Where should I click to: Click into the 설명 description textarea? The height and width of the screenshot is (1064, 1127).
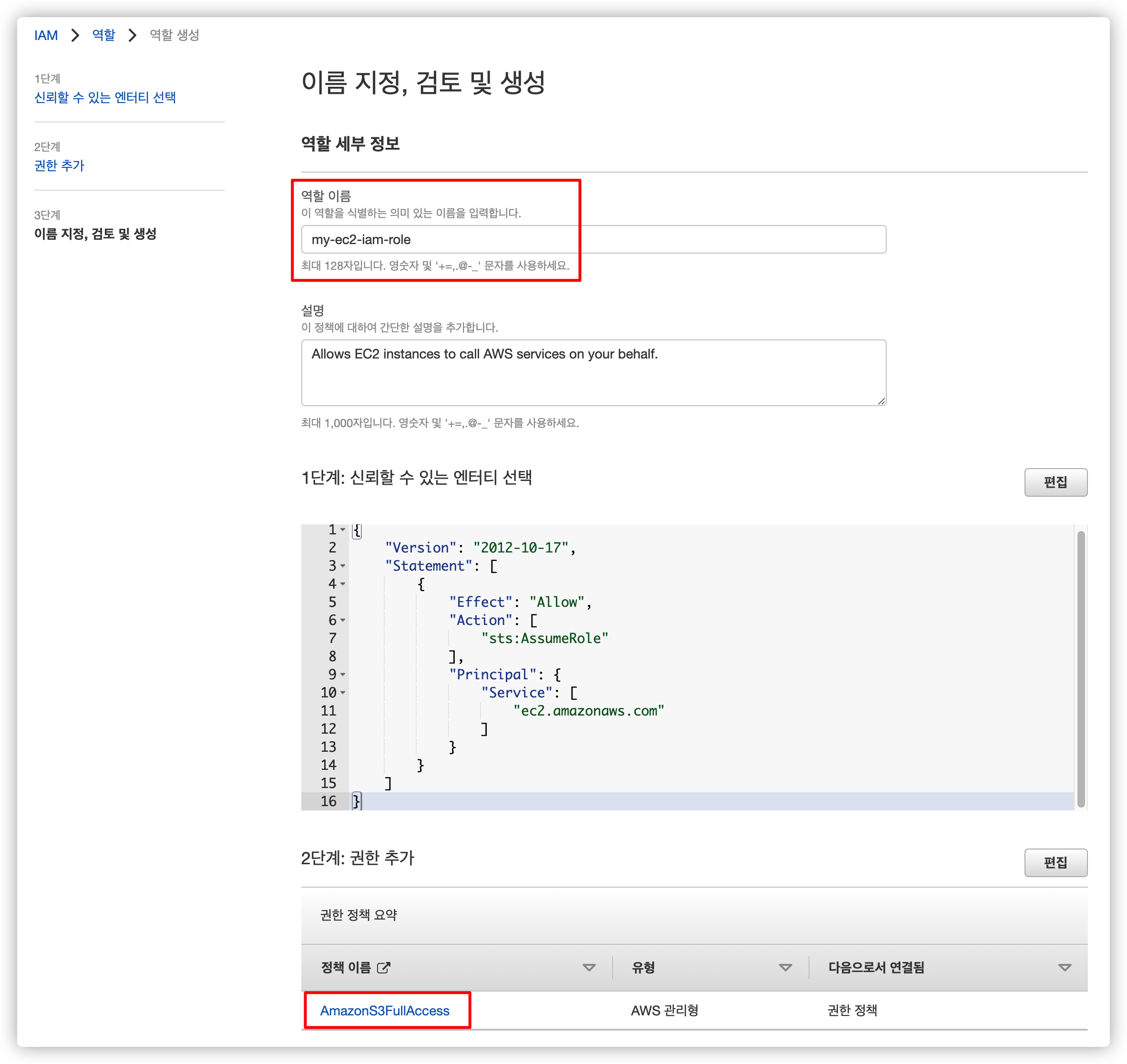(x=593, y=373)
